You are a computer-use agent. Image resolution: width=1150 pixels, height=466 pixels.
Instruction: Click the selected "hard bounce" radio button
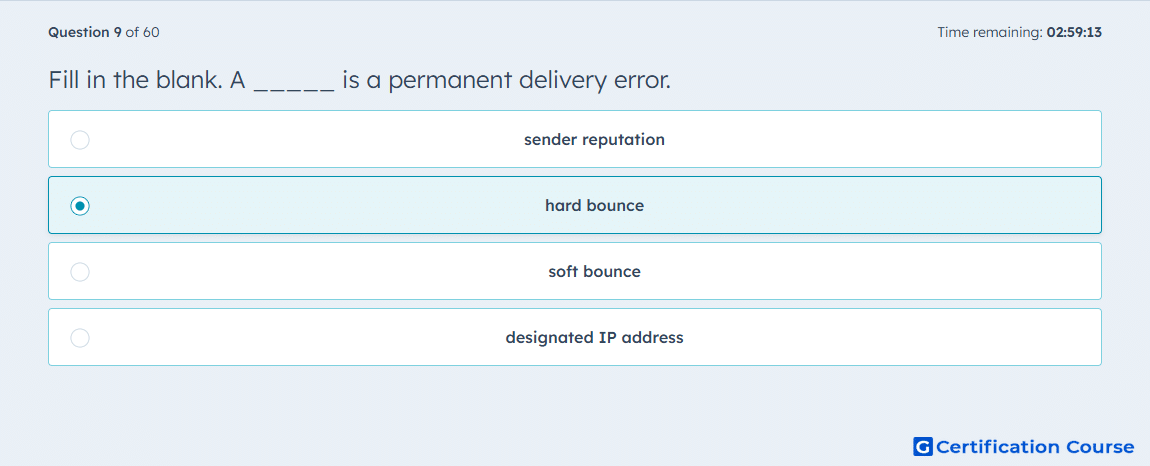(x=80, y=206)
